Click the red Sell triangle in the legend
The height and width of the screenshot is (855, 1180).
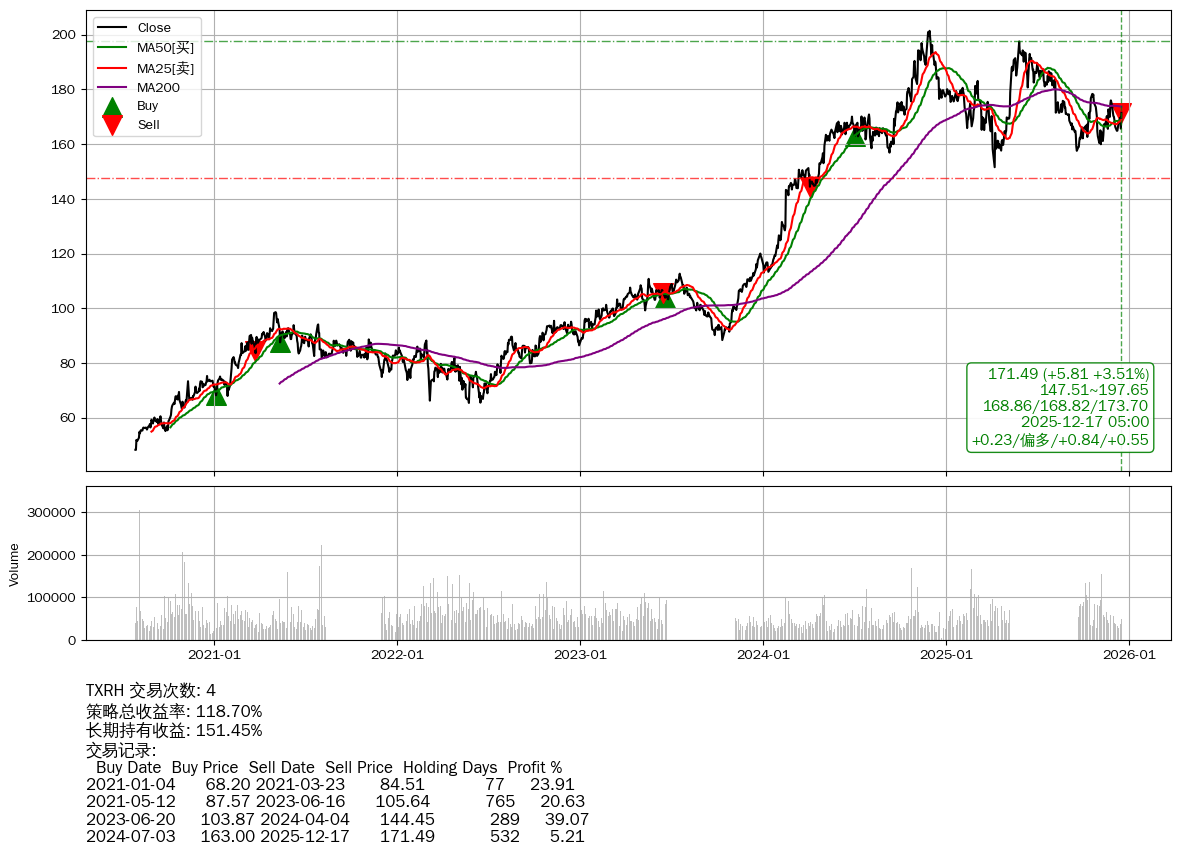(113, 124)
